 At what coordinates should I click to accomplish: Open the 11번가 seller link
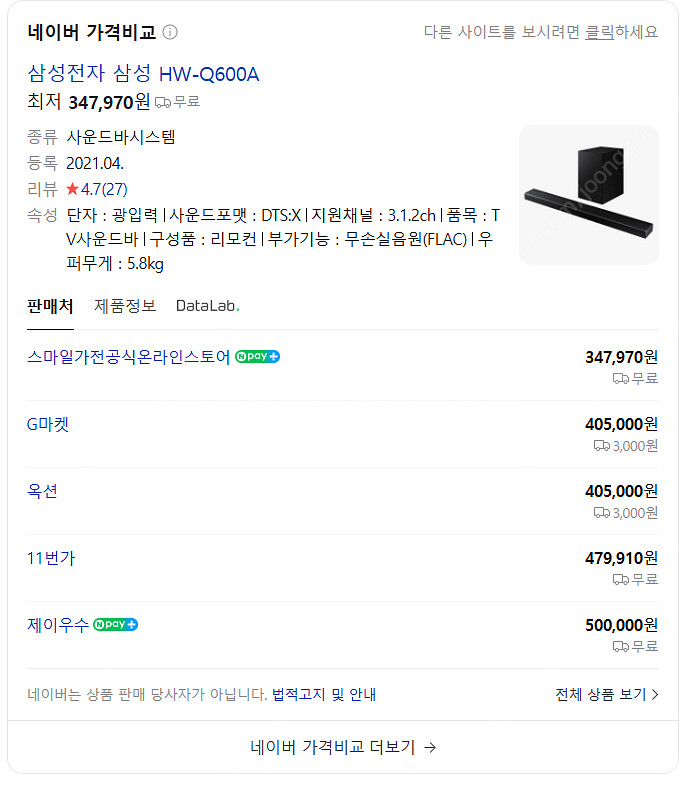click(51, 558)
